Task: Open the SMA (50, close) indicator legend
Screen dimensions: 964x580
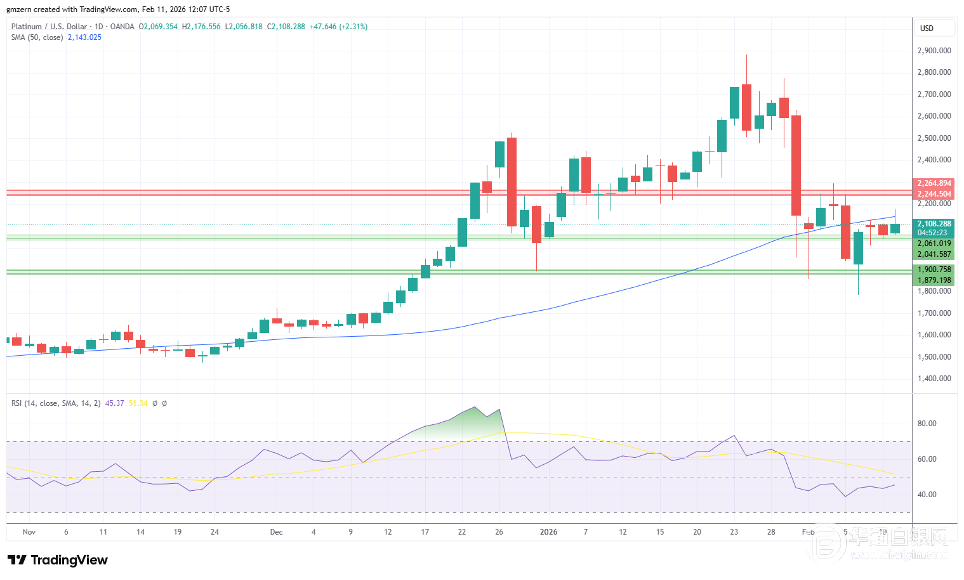Action: [37, 39]
